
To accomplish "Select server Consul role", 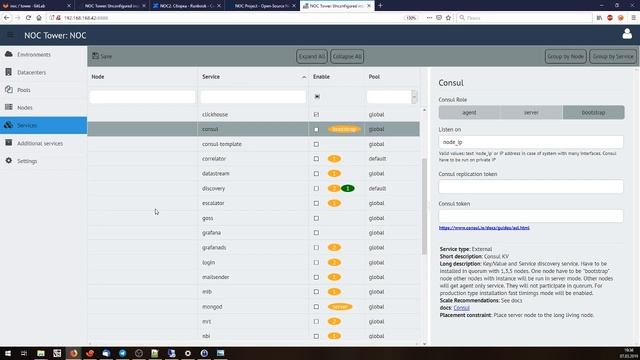I will [x=531, y=112].
